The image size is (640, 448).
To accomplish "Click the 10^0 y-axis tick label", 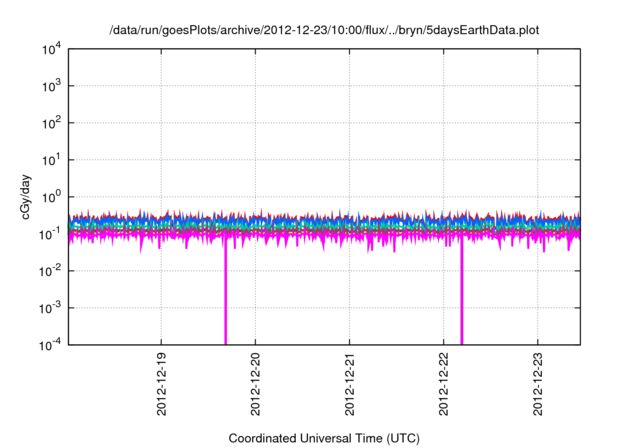I will point(51,197).
